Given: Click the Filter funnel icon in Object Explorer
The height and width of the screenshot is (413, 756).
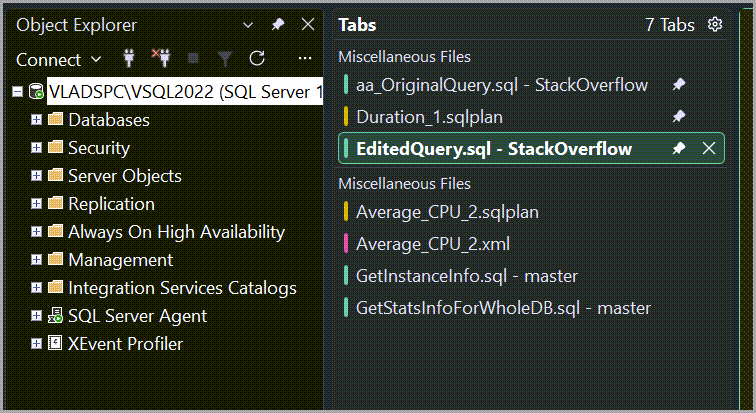Looking at the screenshot, I should point(225,59).
